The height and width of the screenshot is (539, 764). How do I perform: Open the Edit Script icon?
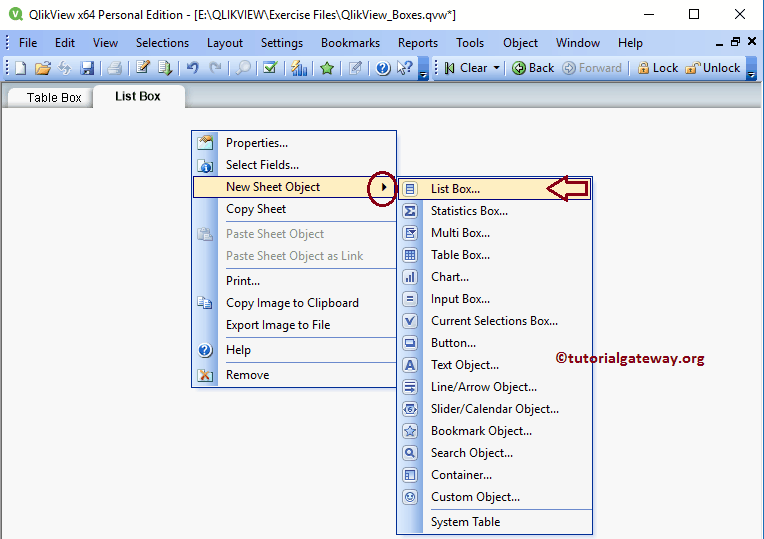(142, 68)
